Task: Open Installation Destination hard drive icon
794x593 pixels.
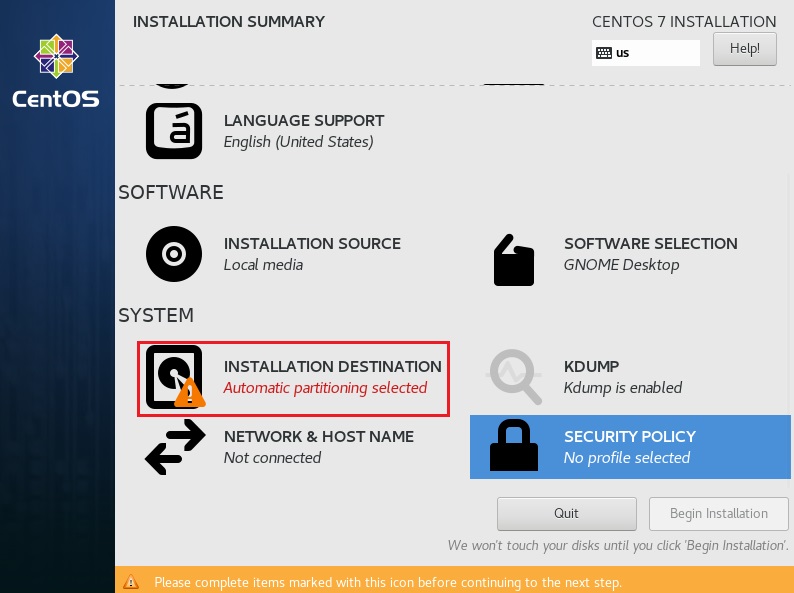Action: pyautogui.click(x=175, y=377)
